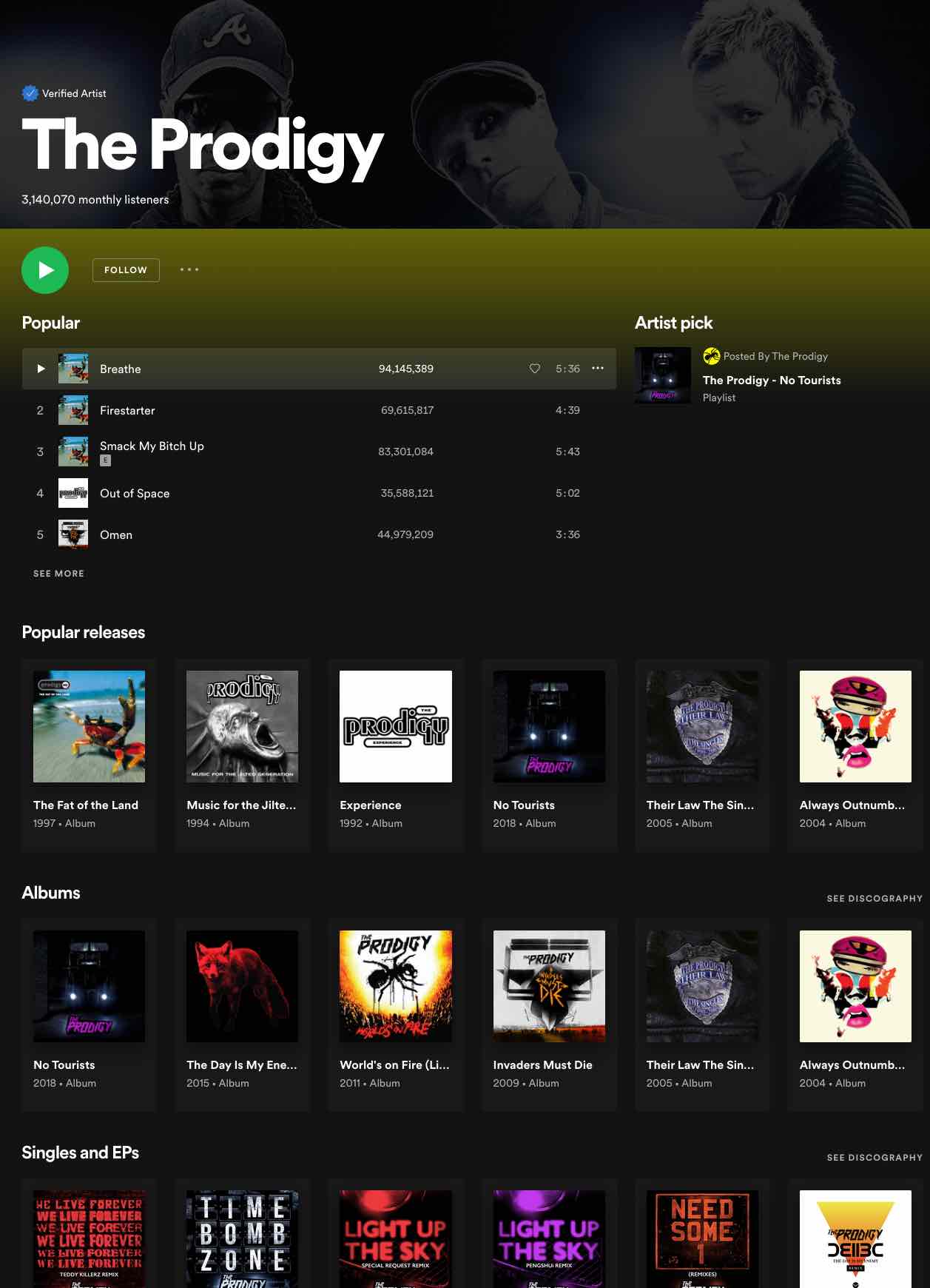Click the Experience album title link
Image resolution: width=930 pixels, height=1288 pixels.
tap(371, 805)
